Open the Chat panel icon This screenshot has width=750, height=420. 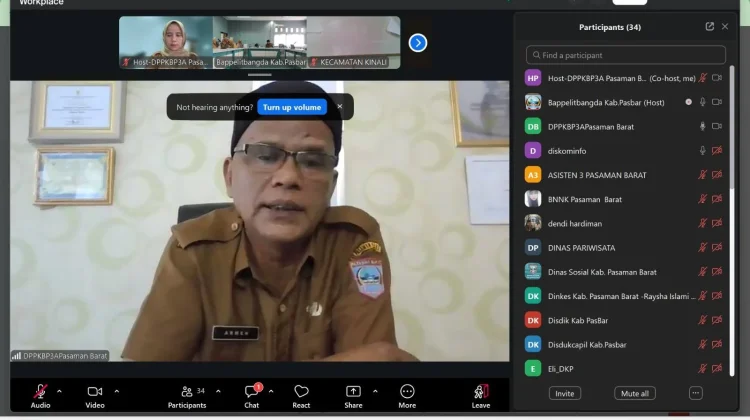pyautogui.click(x=251, y=392)
